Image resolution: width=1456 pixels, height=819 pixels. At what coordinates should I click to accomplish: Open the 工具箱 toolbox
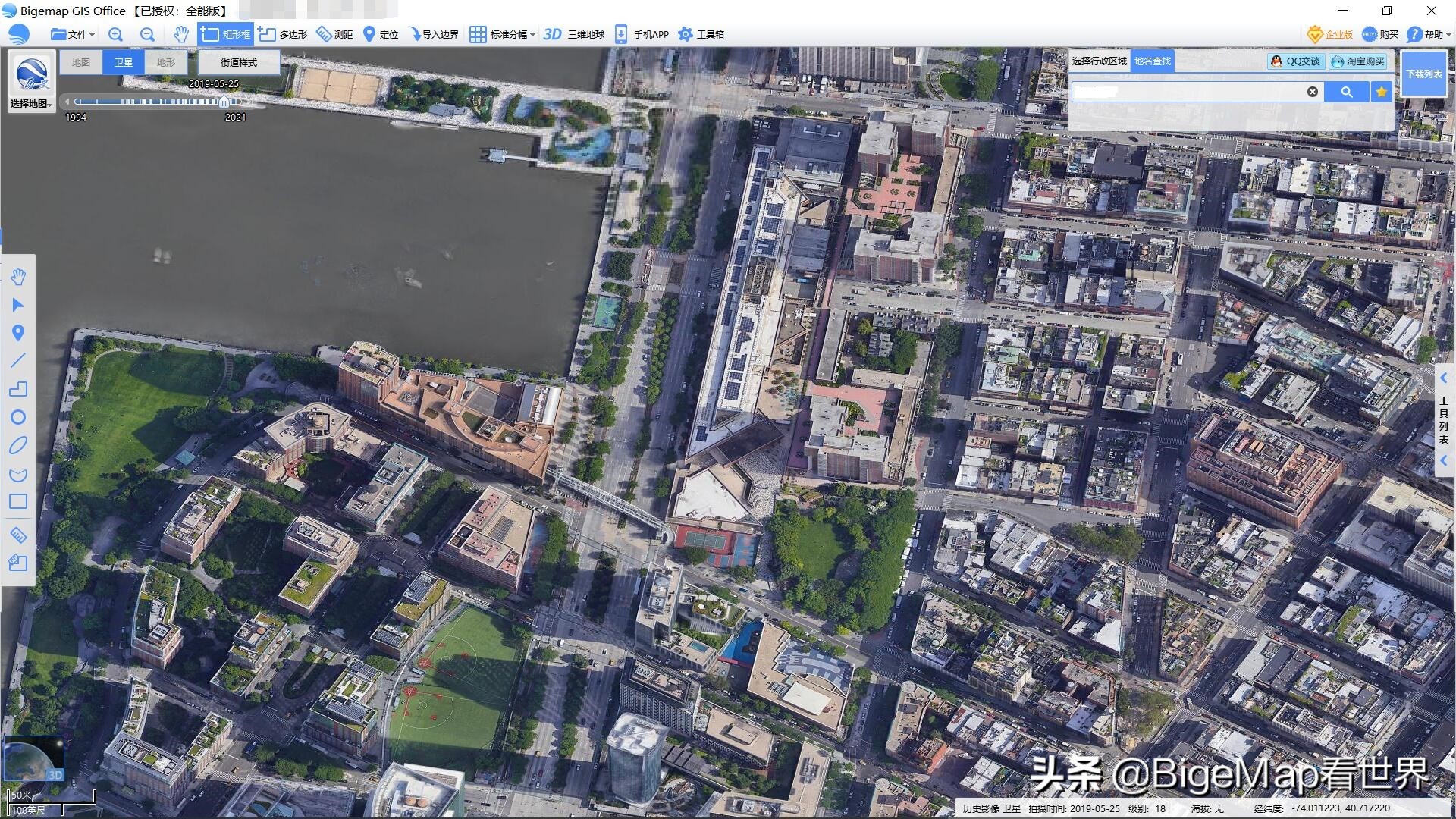click(701, 34)
